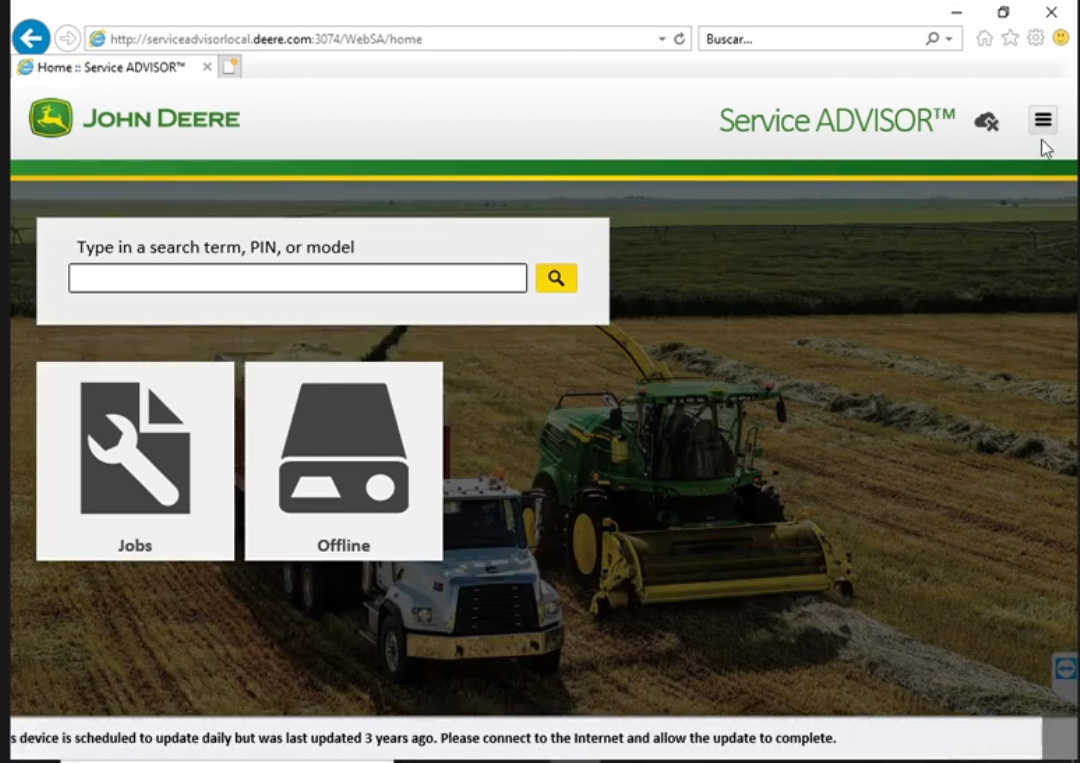Click the John Deere logo
The image size is (1080, 763).
tap(133, 117)
